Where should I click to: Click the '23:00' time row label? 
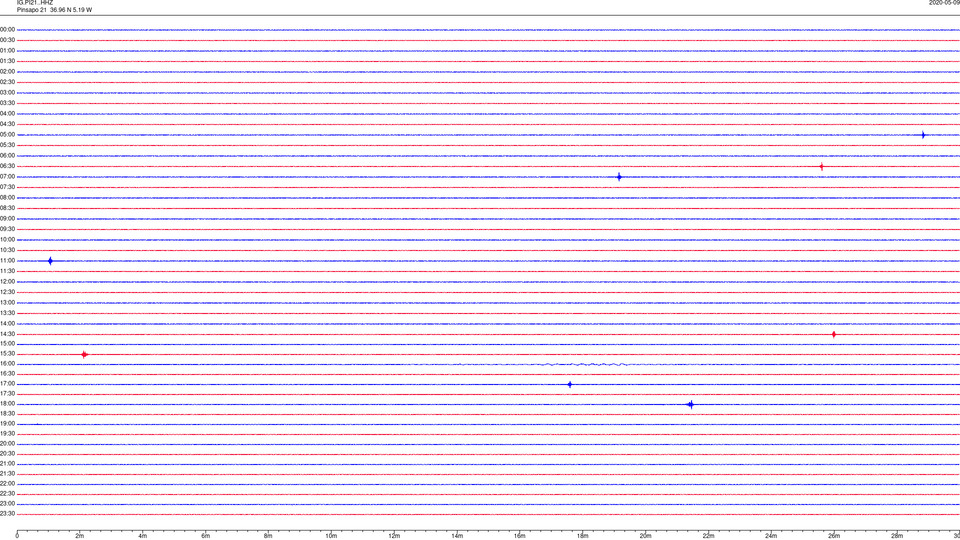pos(7,504)
